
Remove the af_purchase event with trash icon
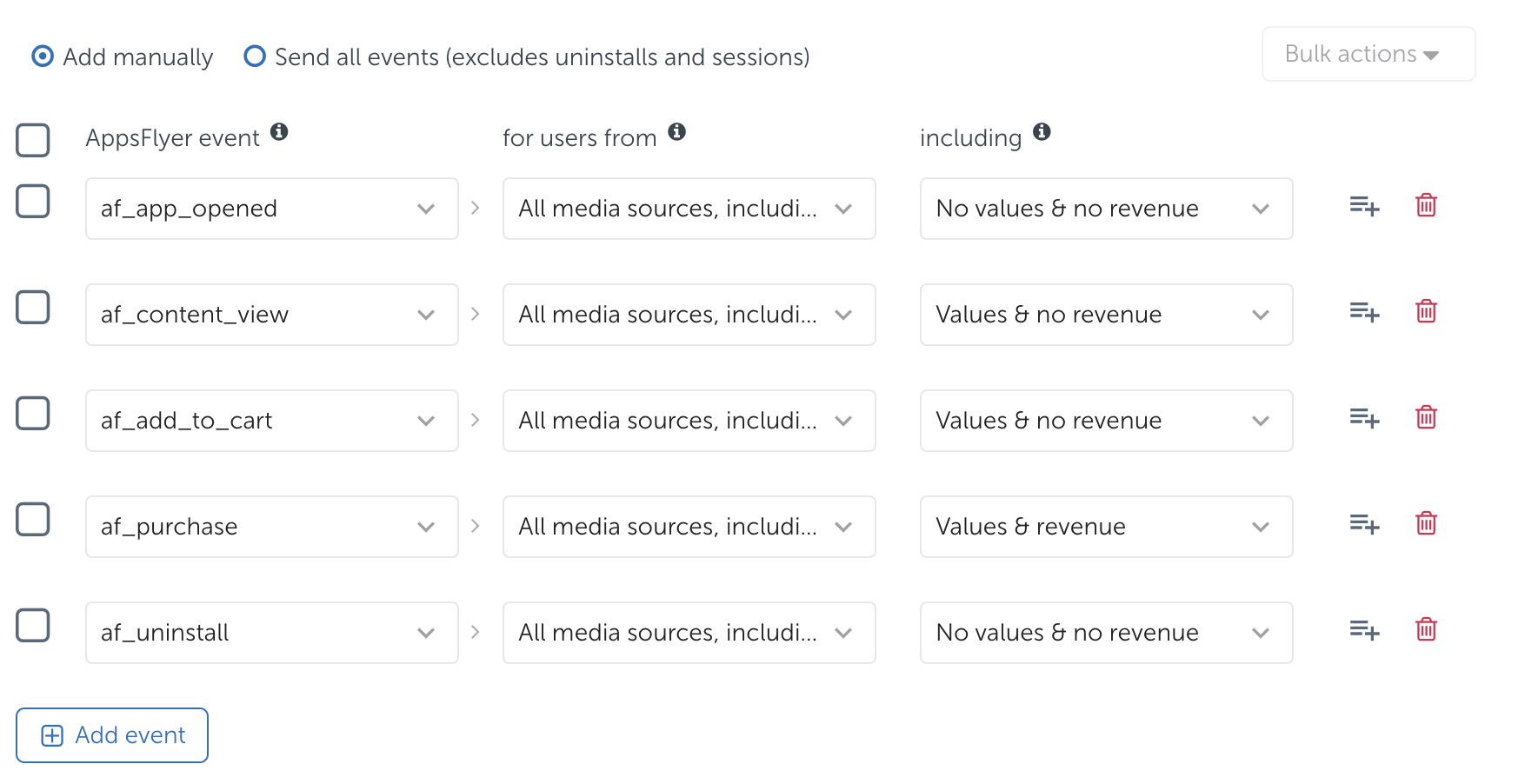pos(1426,524)
